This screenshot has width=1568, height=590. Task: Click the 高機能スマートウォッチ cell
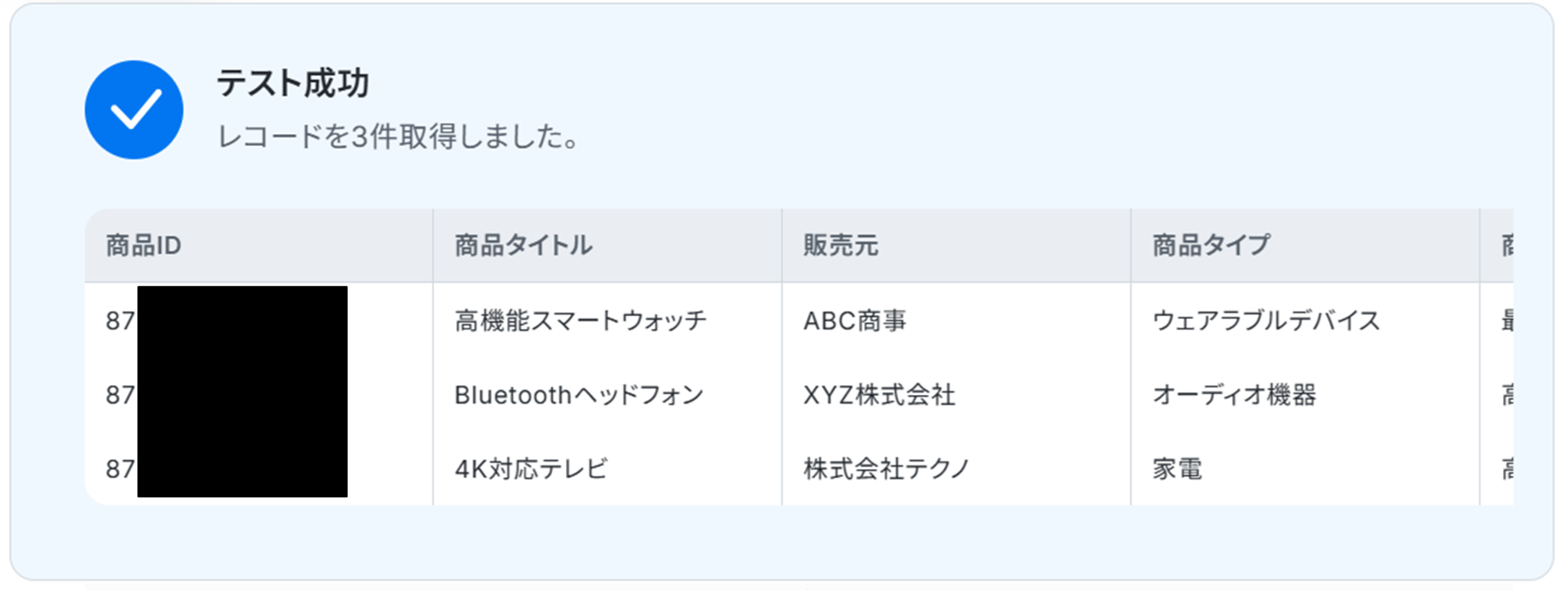580,321
